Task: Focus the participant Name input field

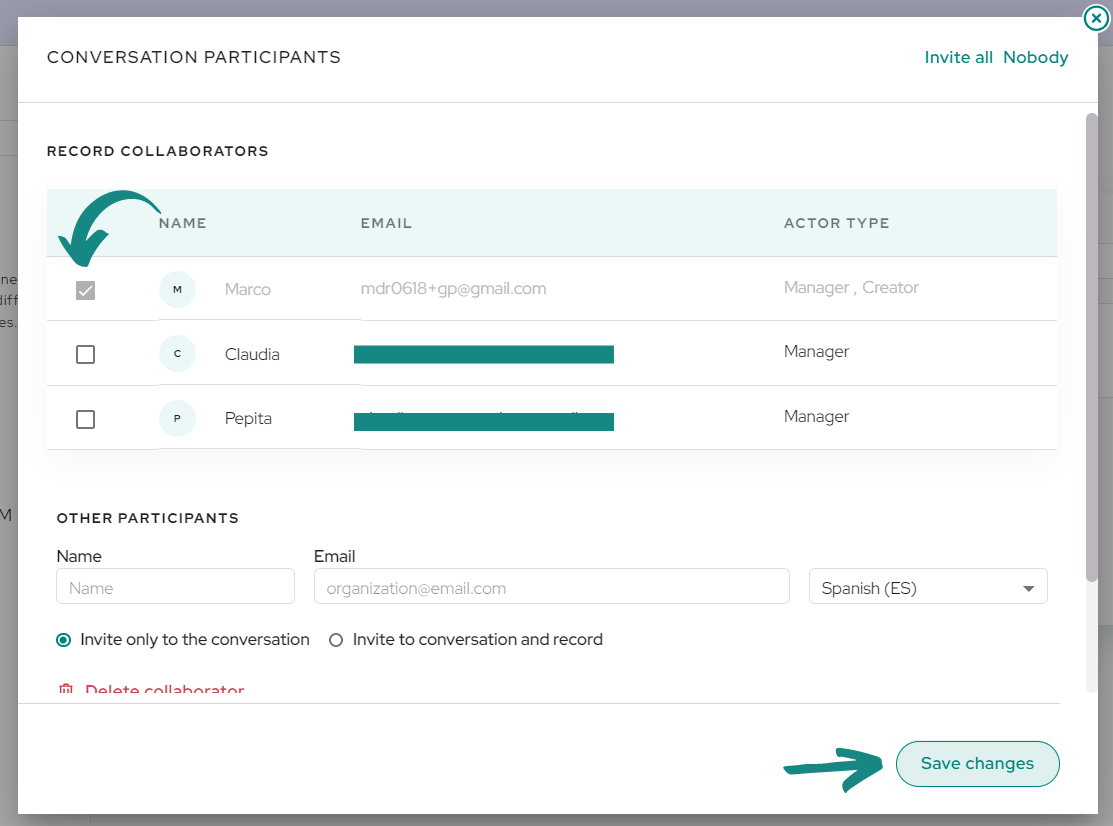Action: coord(175,586)
